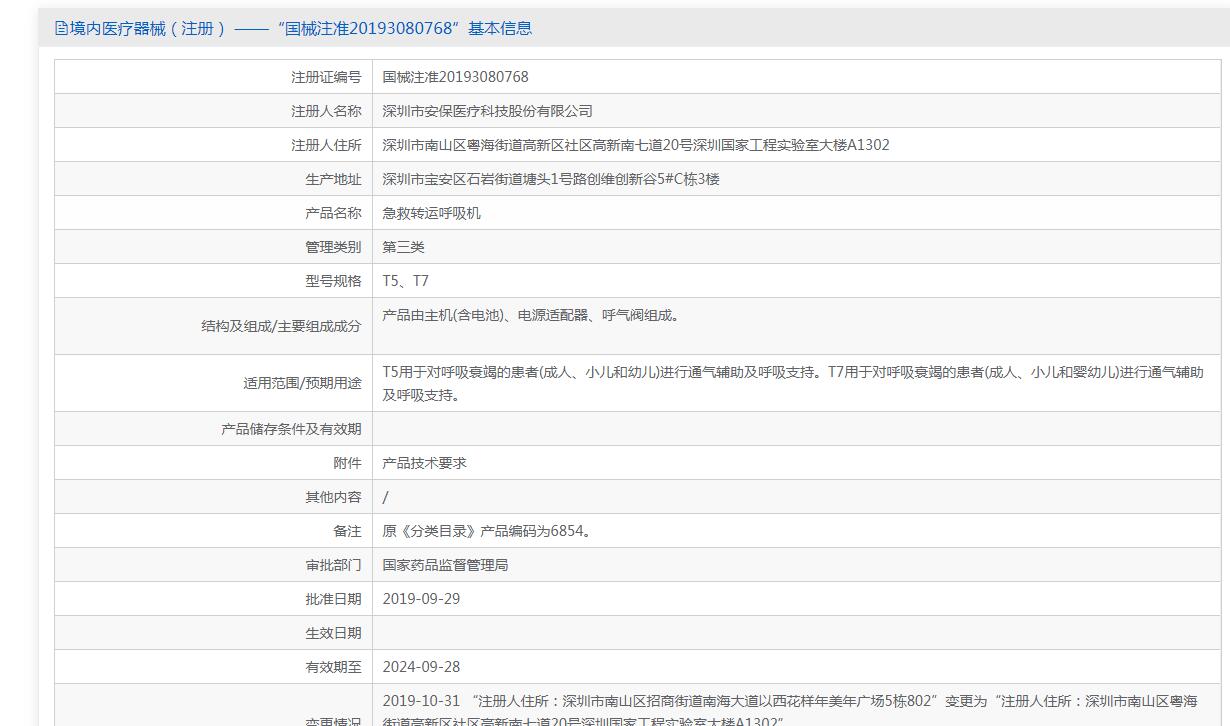This screenshot has height=726, width=1230.
Task: Open the 产品技术要求 attachment text
Action: (425, 463)
